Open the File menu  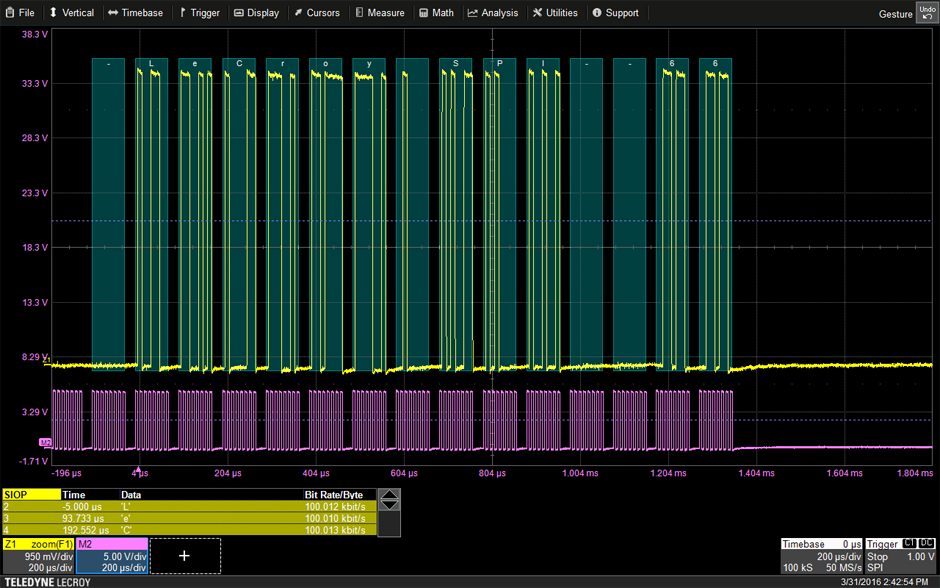[20, 13]
